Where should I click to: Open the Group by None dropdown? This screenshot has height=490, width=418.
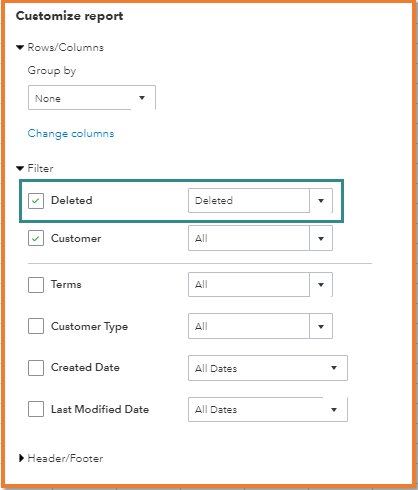[x=92, y=98]
